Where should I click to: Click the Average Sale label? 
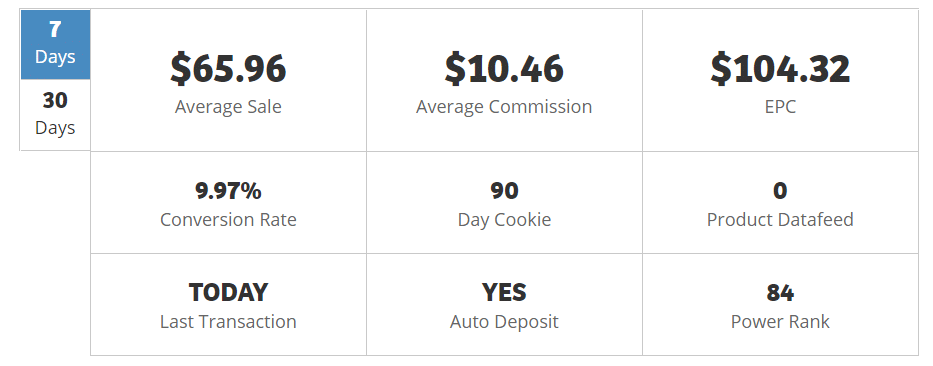tap(228, 107)
